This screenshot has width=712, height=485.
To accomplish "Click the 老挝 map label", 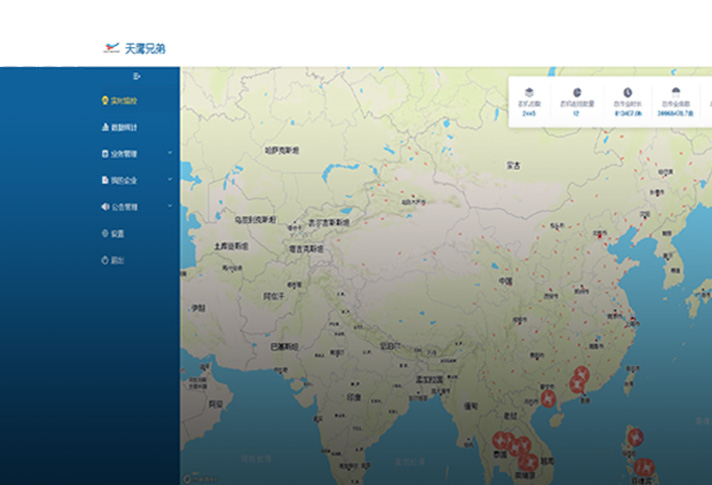I will [510, 416].
